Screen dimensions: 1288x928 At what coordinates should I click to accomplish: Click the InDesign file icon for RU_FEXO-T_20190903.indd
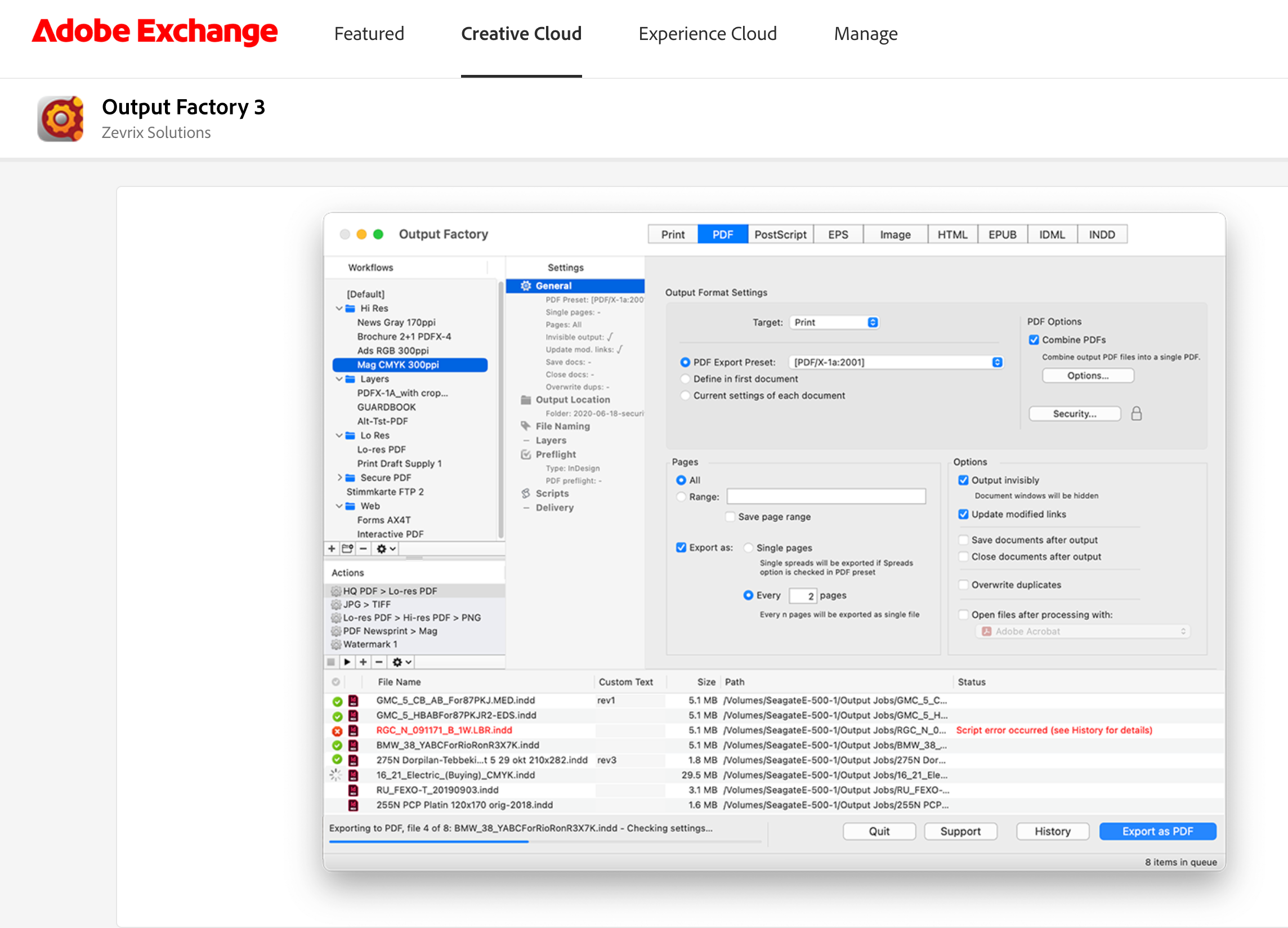point(353,790)
